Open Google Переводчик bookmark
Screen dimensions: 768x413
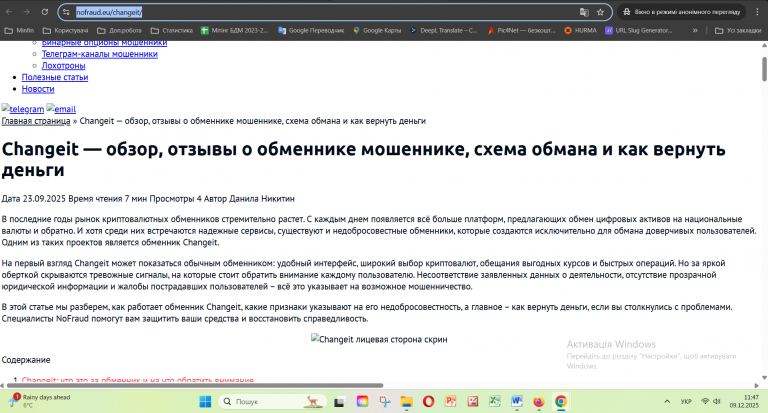pos(311,30)
